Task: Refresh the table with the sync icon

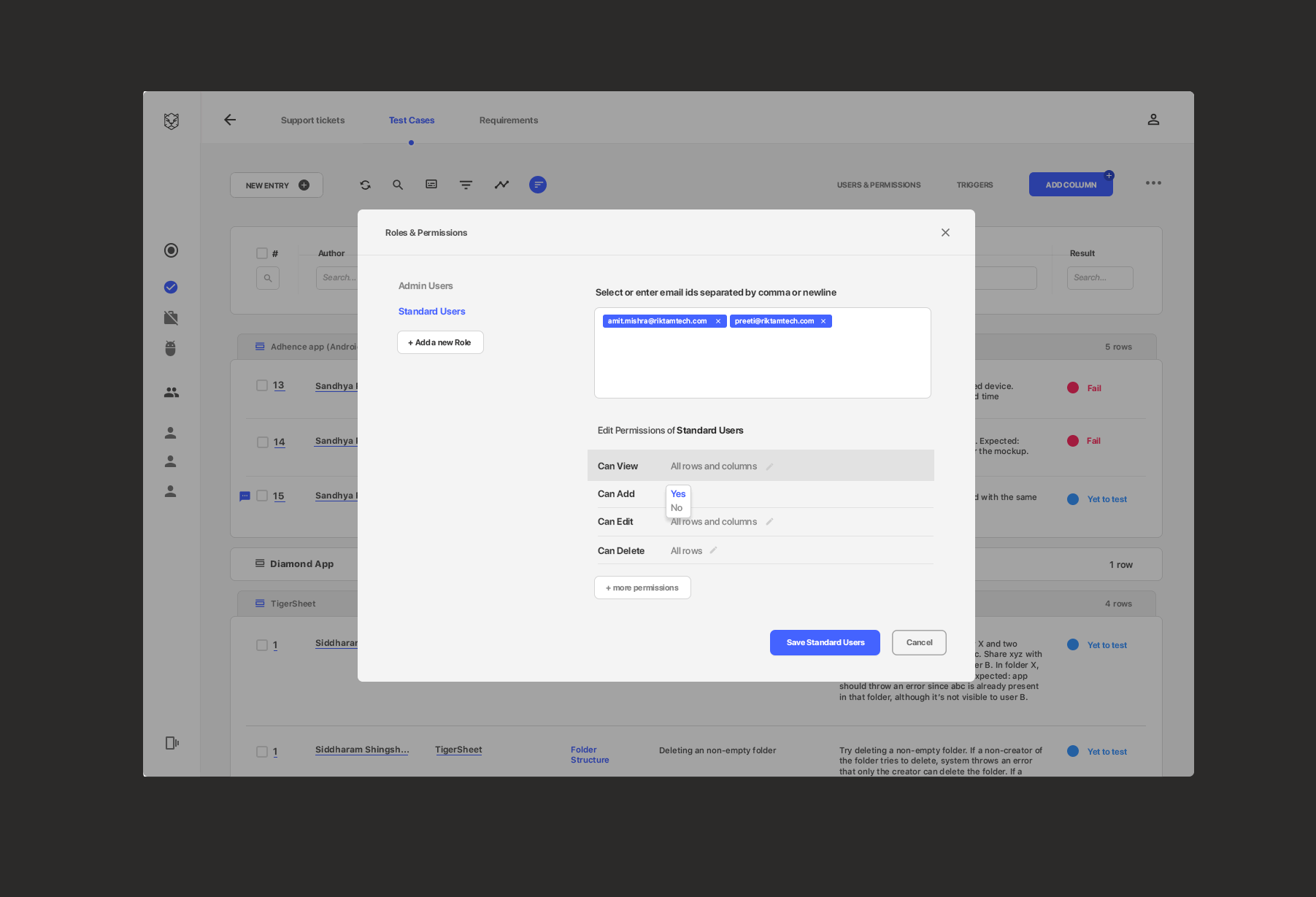Action: (x=366, y=185)
